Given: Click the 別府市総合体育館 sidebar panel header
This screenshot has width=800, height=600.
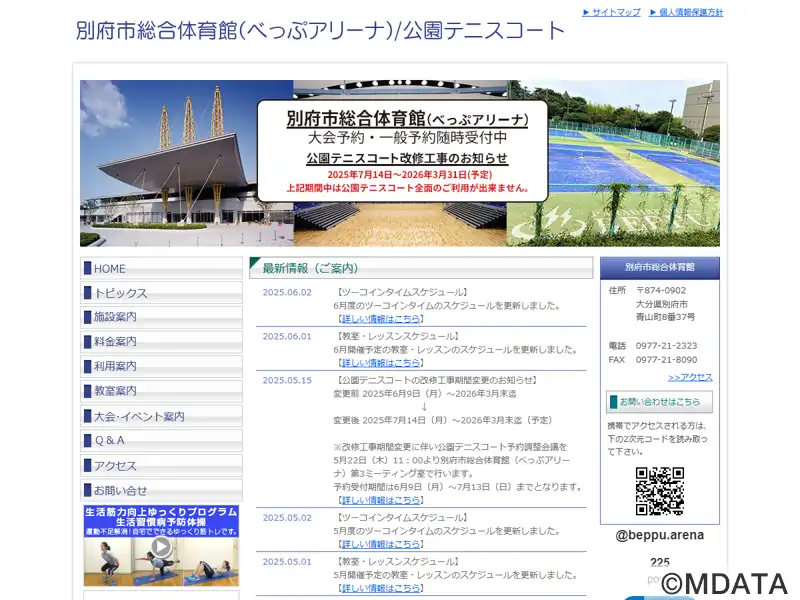Looking at the screenshot, I should (x=660, y=267).
